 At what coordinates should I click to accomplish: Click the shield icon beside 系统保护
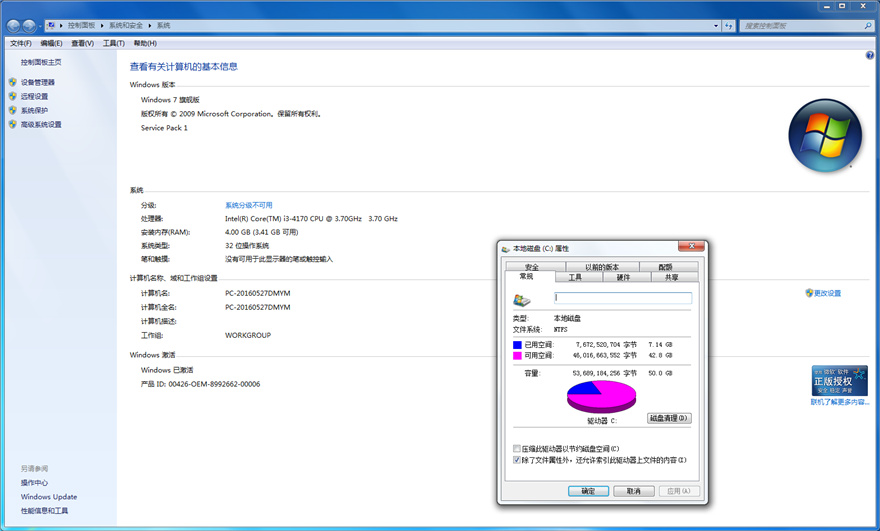pos(12,110)
